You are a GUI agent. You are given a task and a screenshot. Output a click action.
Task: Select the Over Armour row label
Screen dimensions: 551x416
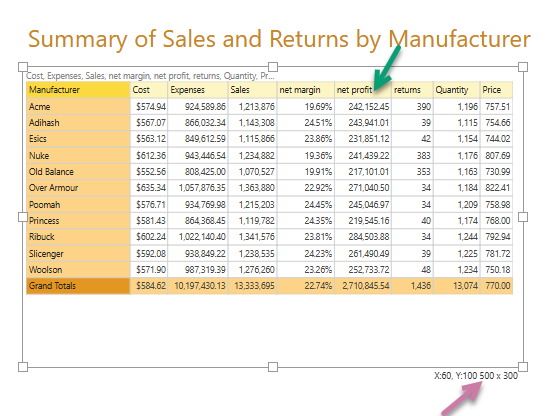coord(78,188)
